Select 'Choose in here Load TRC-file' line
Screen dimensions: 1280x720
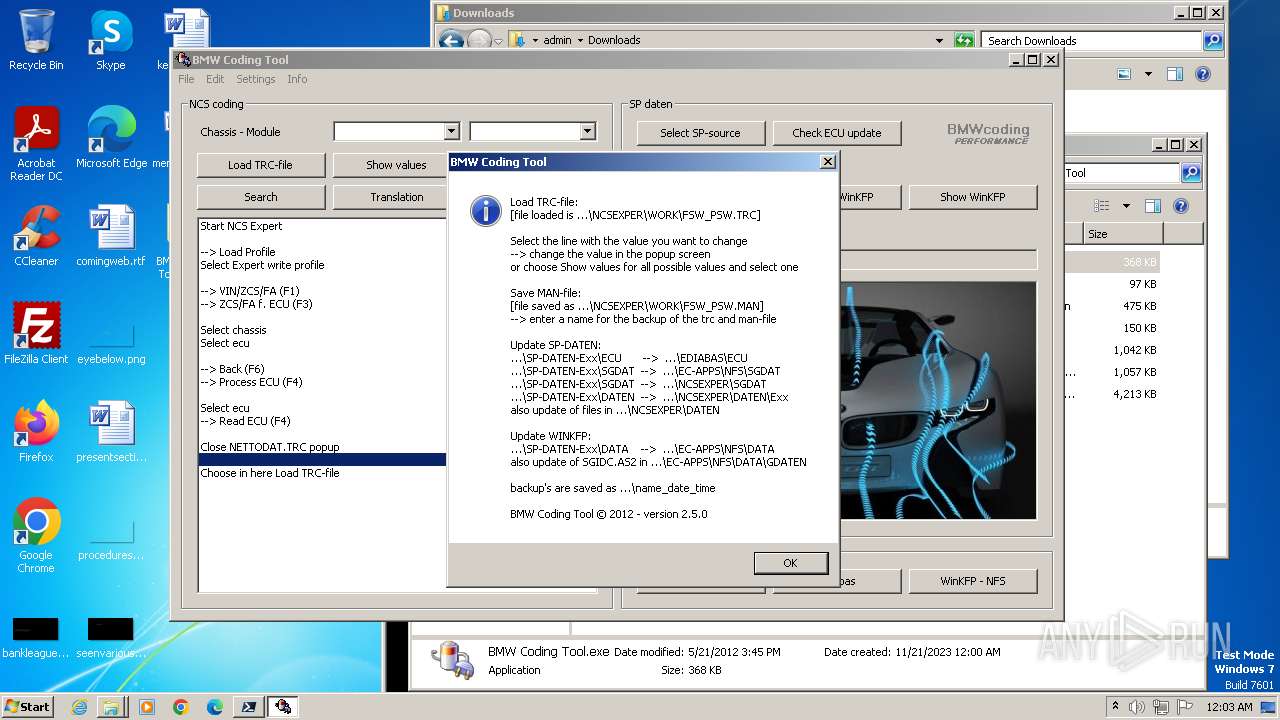(x=269, y=473)
